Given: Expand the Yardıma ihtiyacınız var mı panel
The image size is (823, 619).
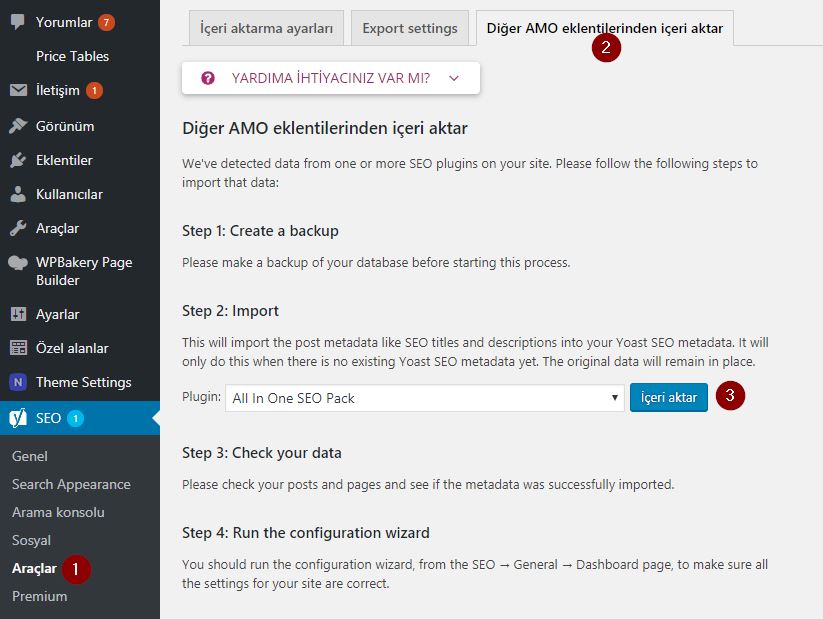Looking at the screenshot, I should point(331,78).
